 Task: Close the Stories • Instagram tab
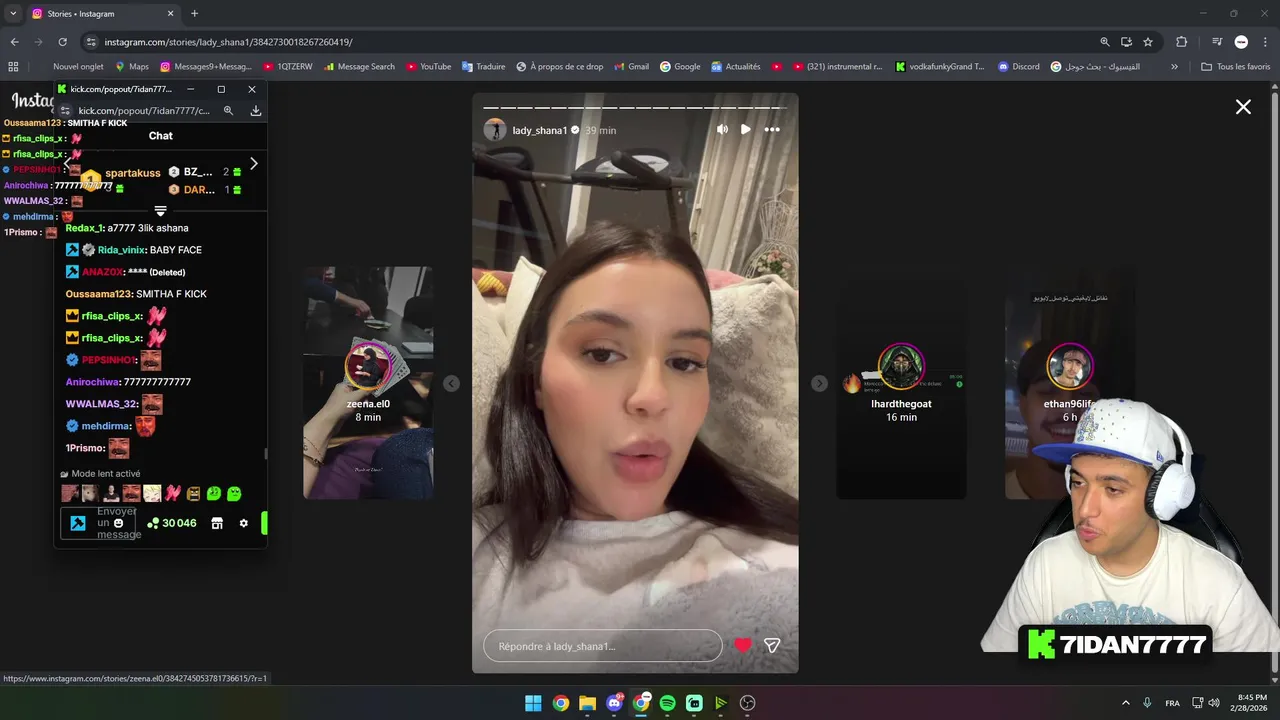pyautogui.click(x=170, y=14)
